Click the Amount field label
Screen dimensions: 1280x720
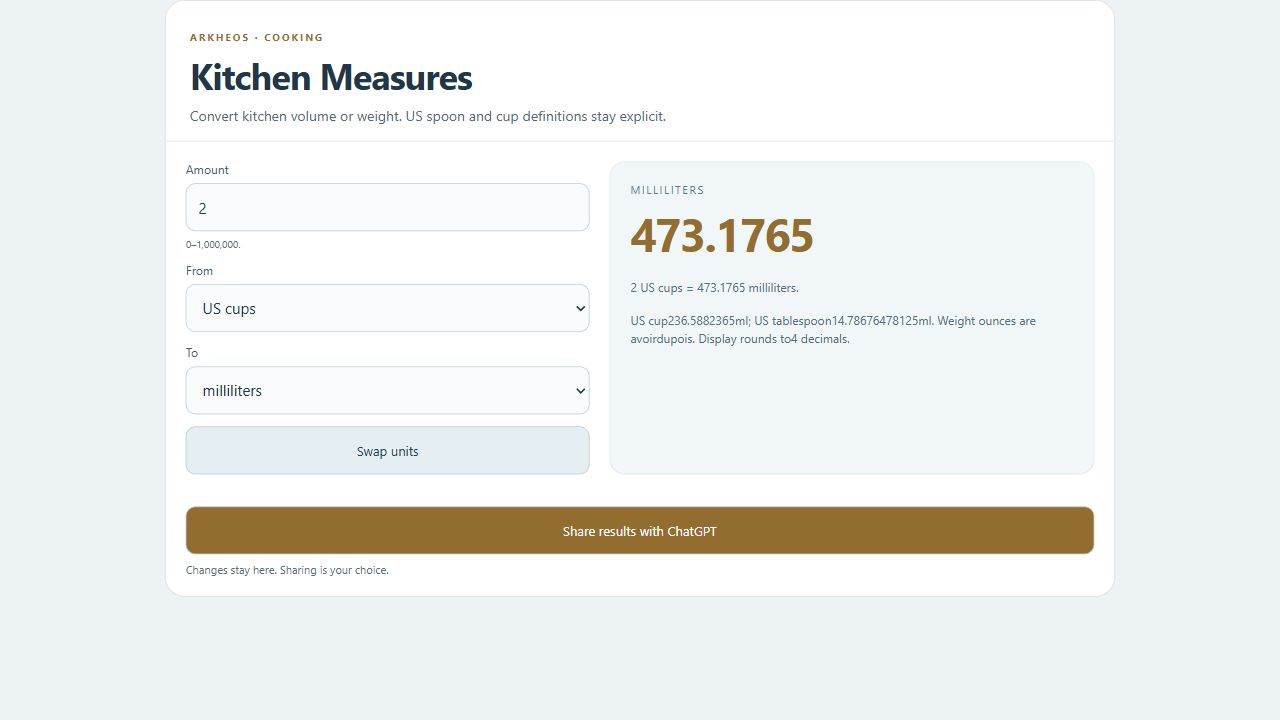[x=207, y=170]
